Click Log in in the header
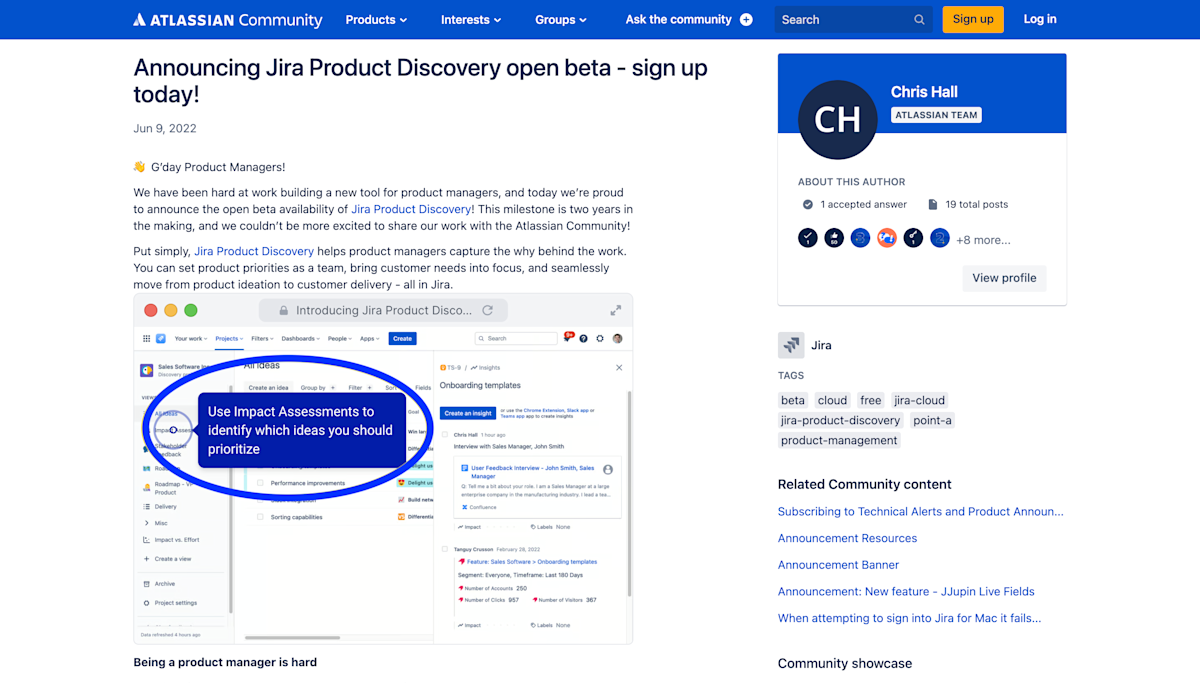Viewport: 1200px width, 683px height. (x=1040, y=19)
